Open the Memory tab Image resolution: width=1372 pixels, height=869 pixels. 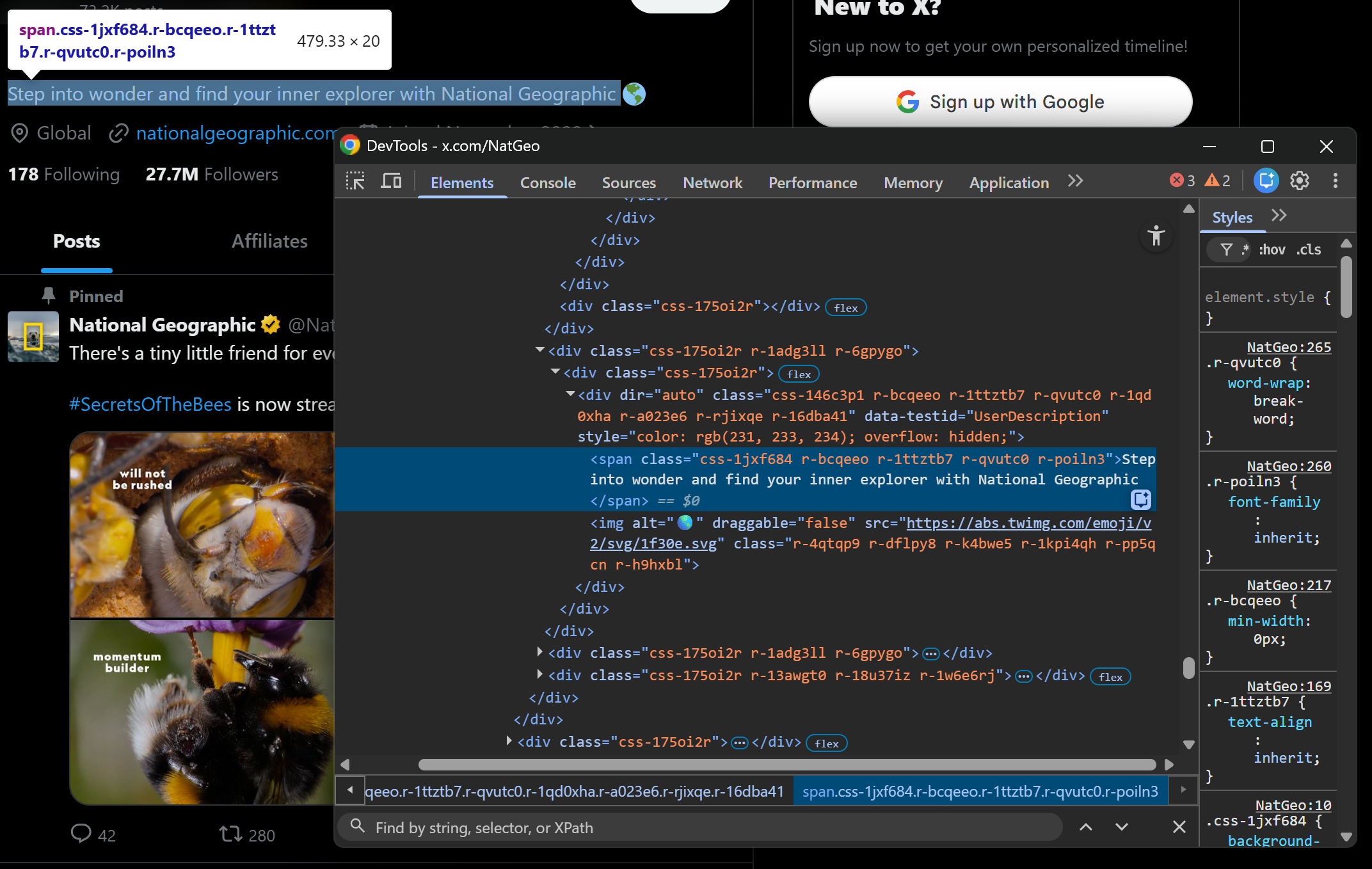pos(913,183)
